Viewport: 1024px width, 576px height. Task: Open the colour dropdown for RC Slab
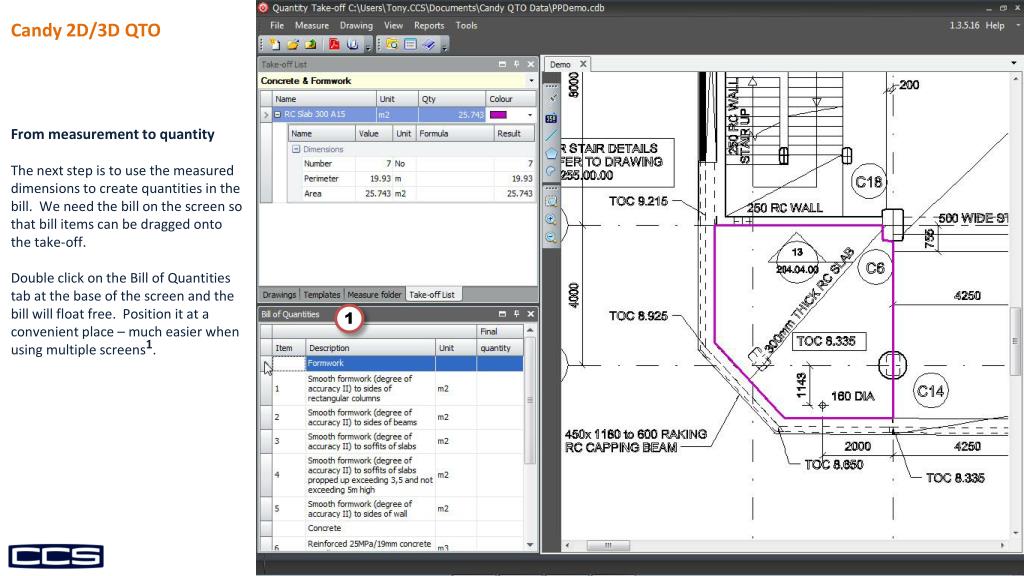pyautogui.click(x=530, y=115)
